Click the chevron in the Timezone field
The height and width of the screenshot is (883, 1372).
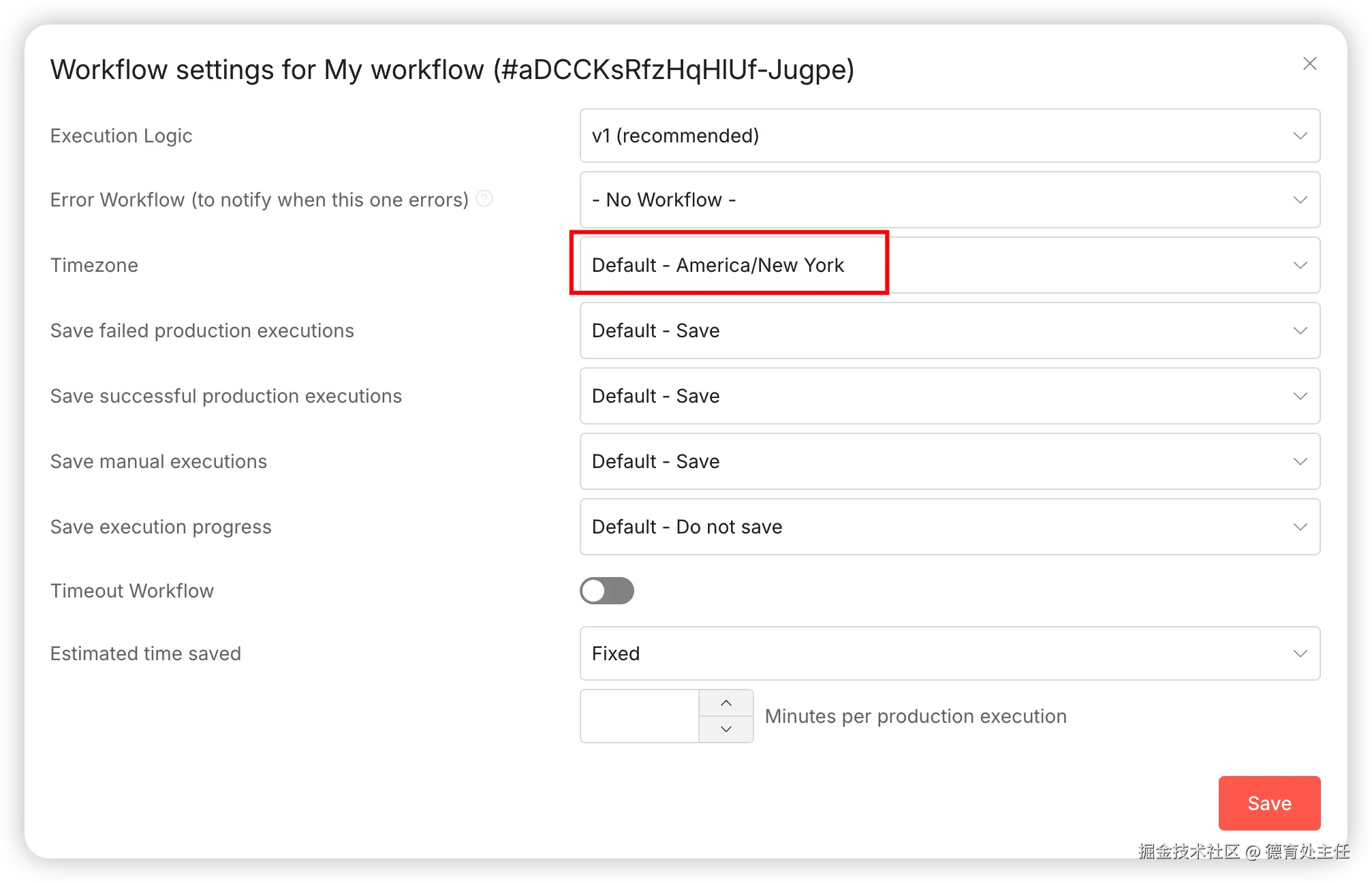tap(1300, 265)
